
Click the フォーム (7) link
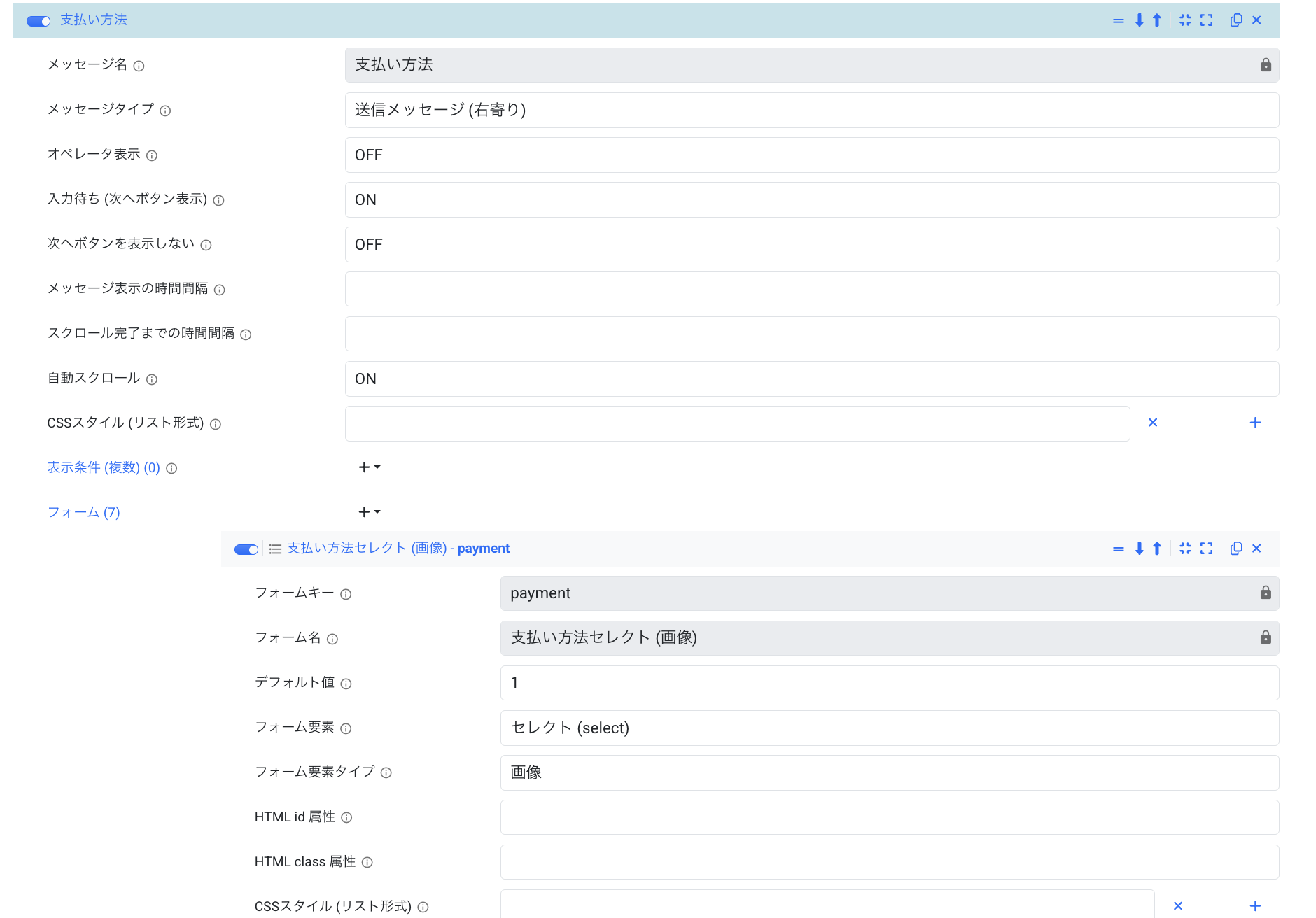(83, 512)
